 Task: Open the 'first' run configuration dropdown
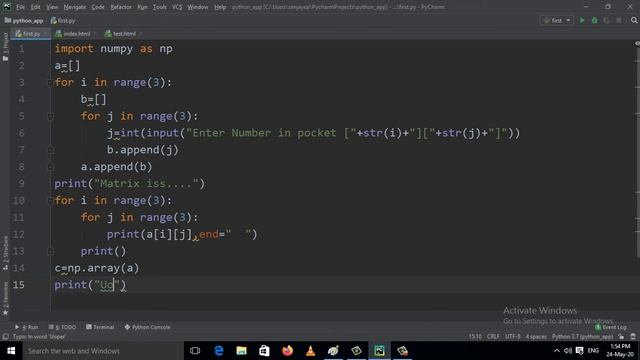[x=556, y=20]
